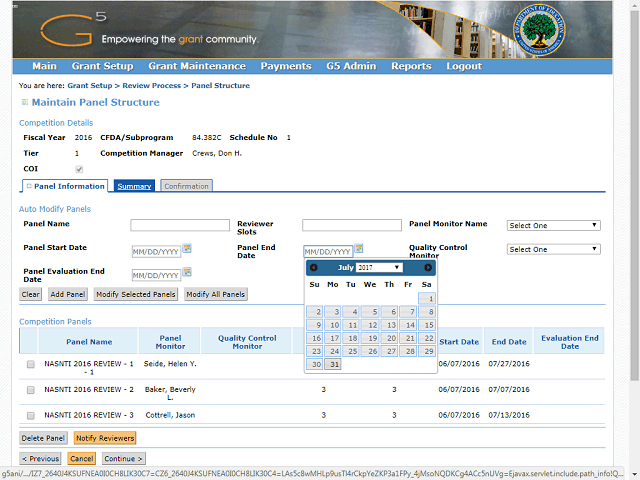The height and width of the screenshot is (480, 640).
Task: Click the Delete Panel button
Action: point(43,438)
